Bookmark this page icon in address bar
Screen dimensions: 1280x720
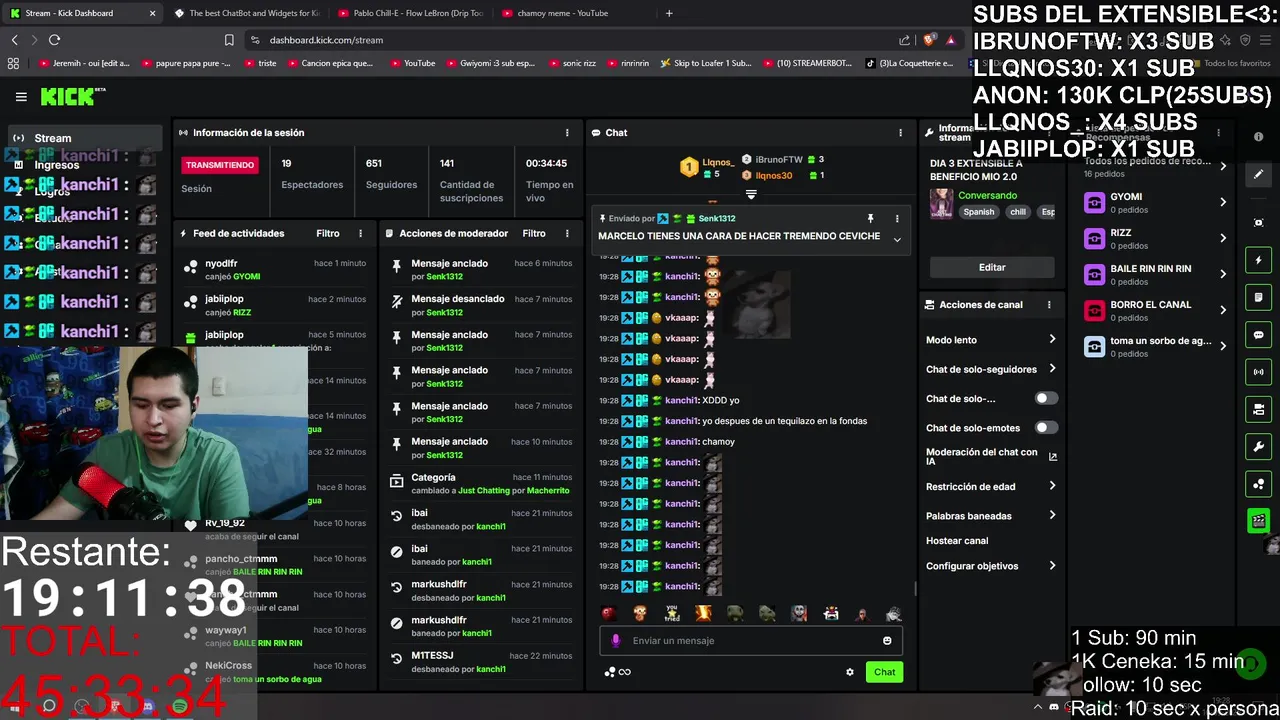pos(229,40)
